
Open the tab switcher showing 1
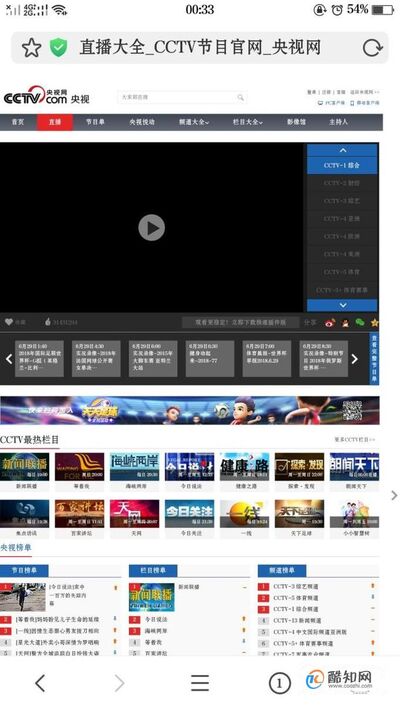(279, 683)
